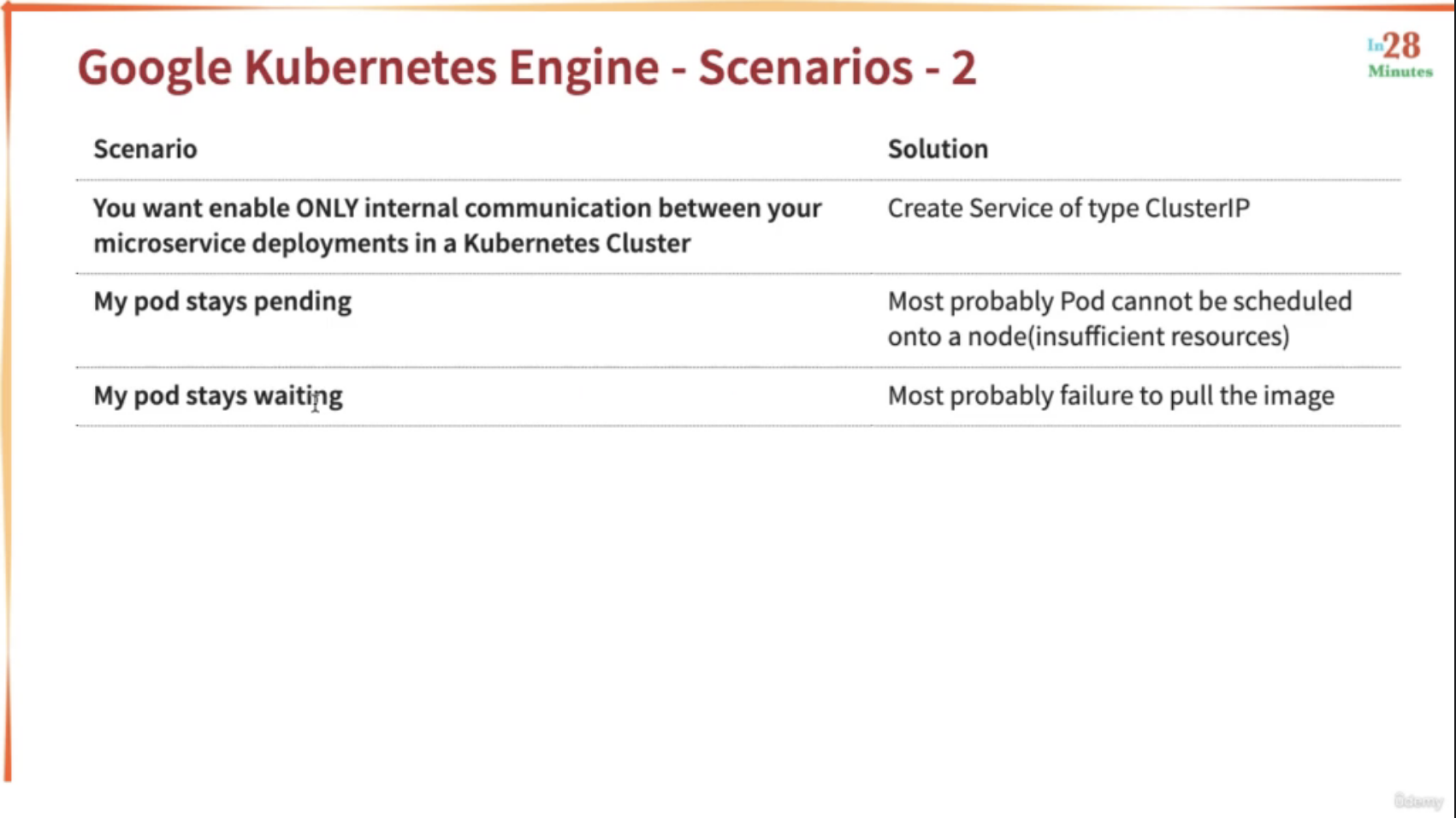Click 'onto a node(insufficient resources)' line
This screenshot has width=1456, height=818.
pyautogui.click(x=1088, y=337)
